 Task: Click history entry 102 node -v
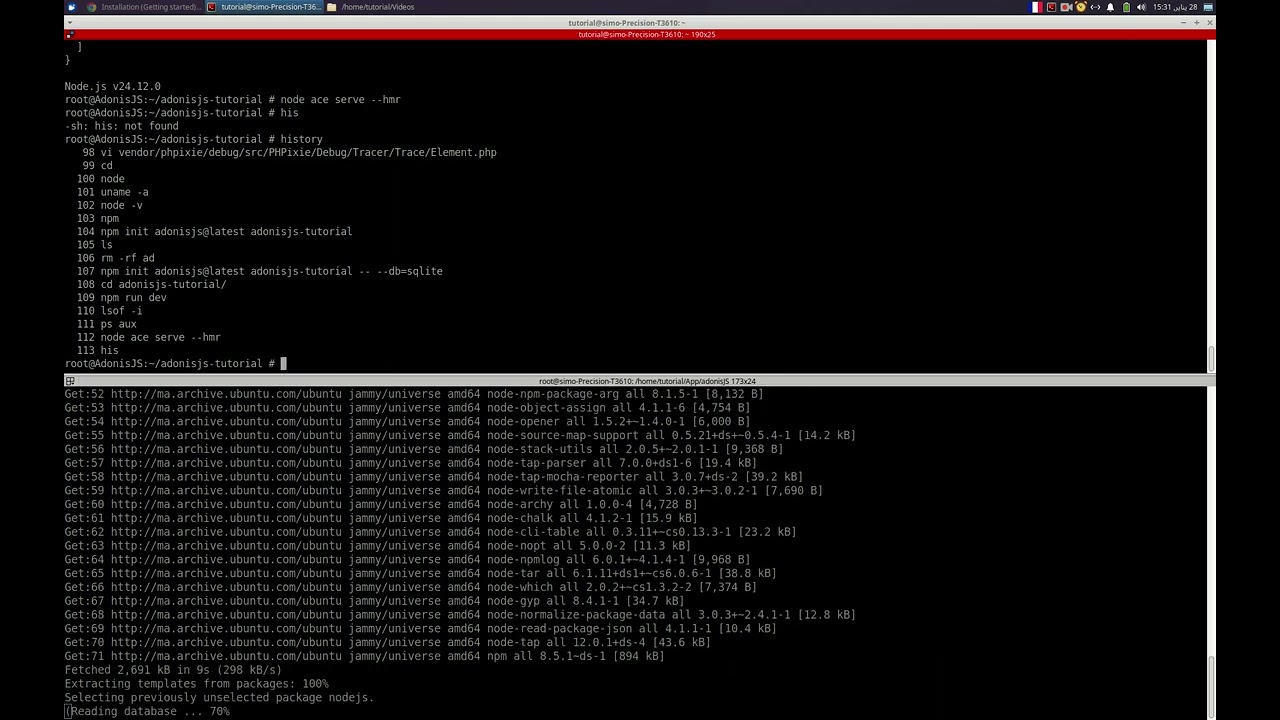click(x=109, y=205)
